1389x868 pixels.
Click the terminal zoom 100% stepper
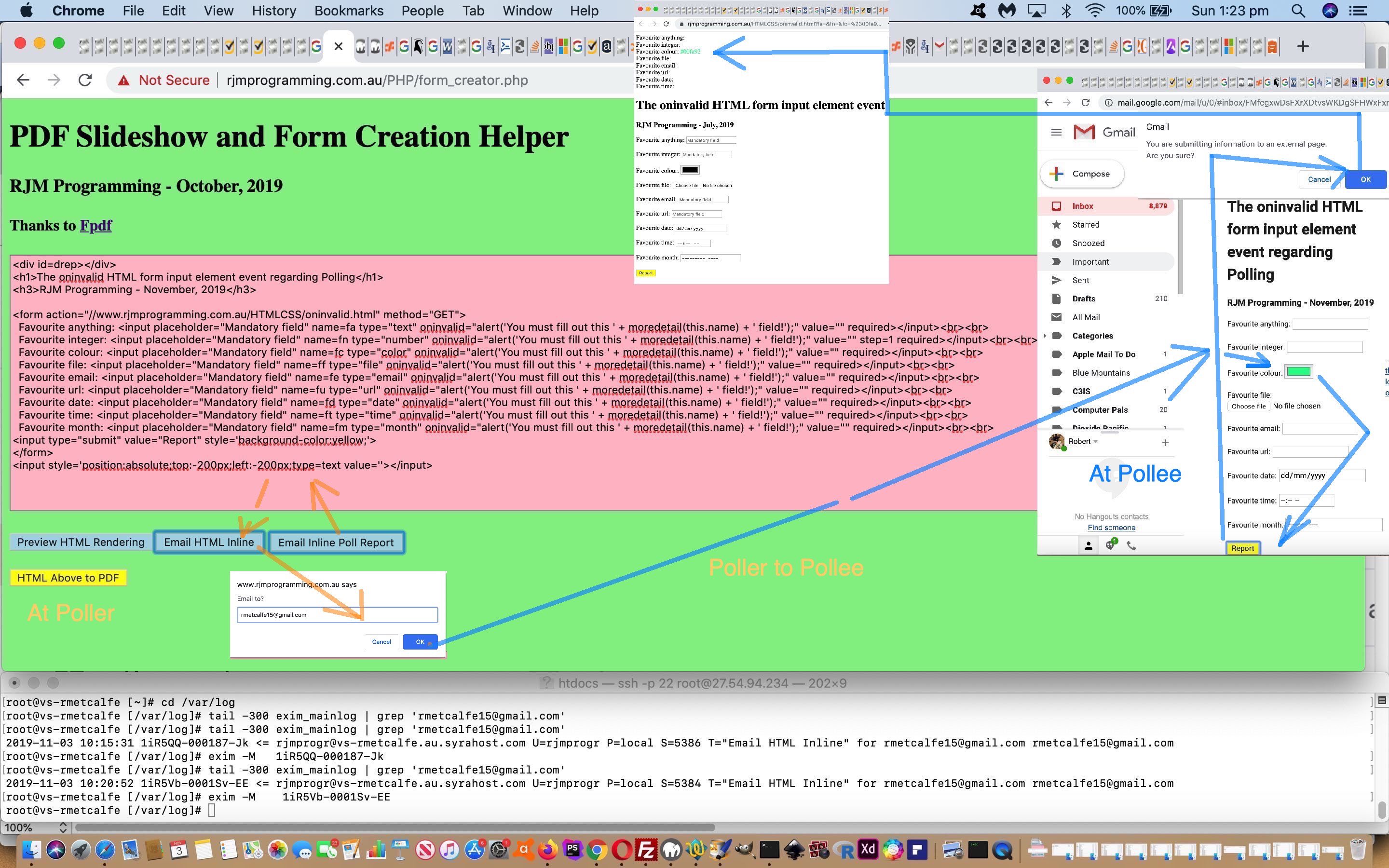pos(63,827)
